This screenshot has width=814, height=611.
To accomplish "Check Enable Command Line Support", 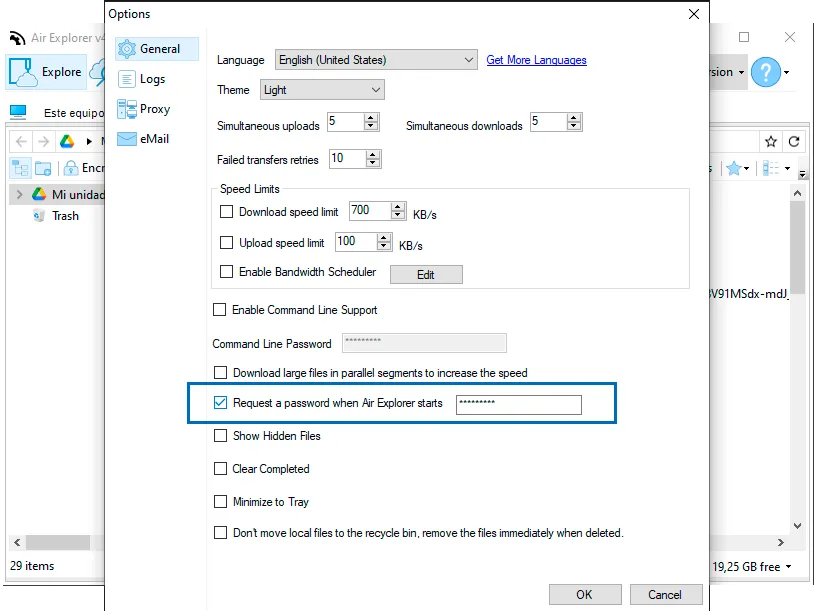I will [220, 310].
